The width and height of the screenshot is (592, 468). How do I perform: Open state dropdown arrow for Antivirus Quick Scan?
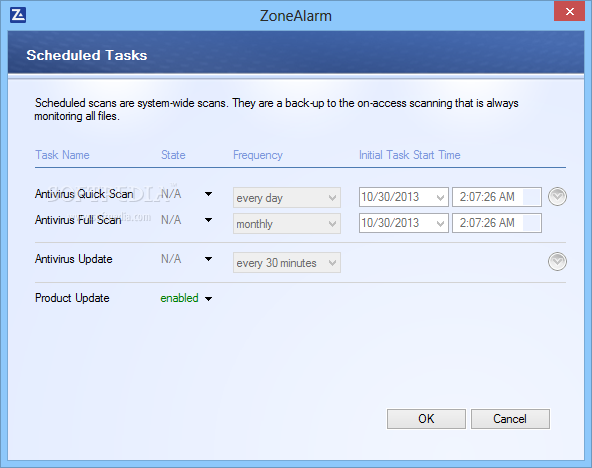click(x=208, y=194)
